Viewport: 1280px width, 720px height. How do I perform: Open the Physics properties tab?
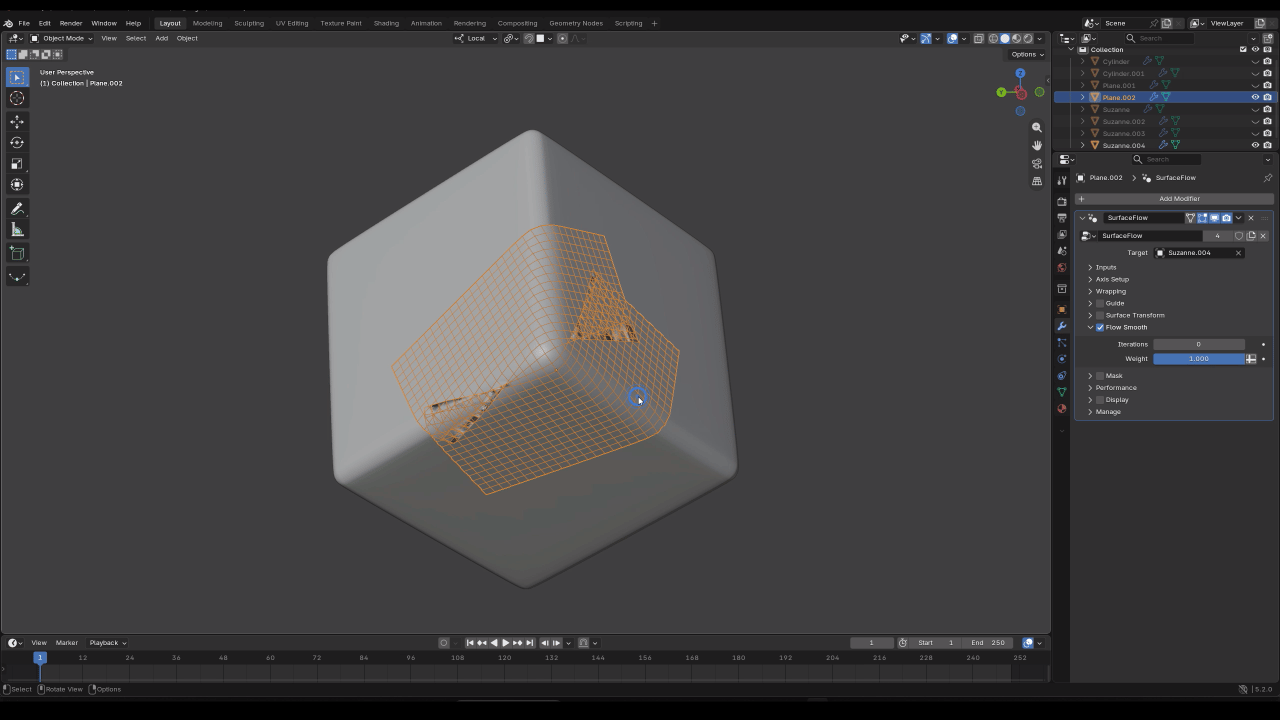[x=1062, y=359]
